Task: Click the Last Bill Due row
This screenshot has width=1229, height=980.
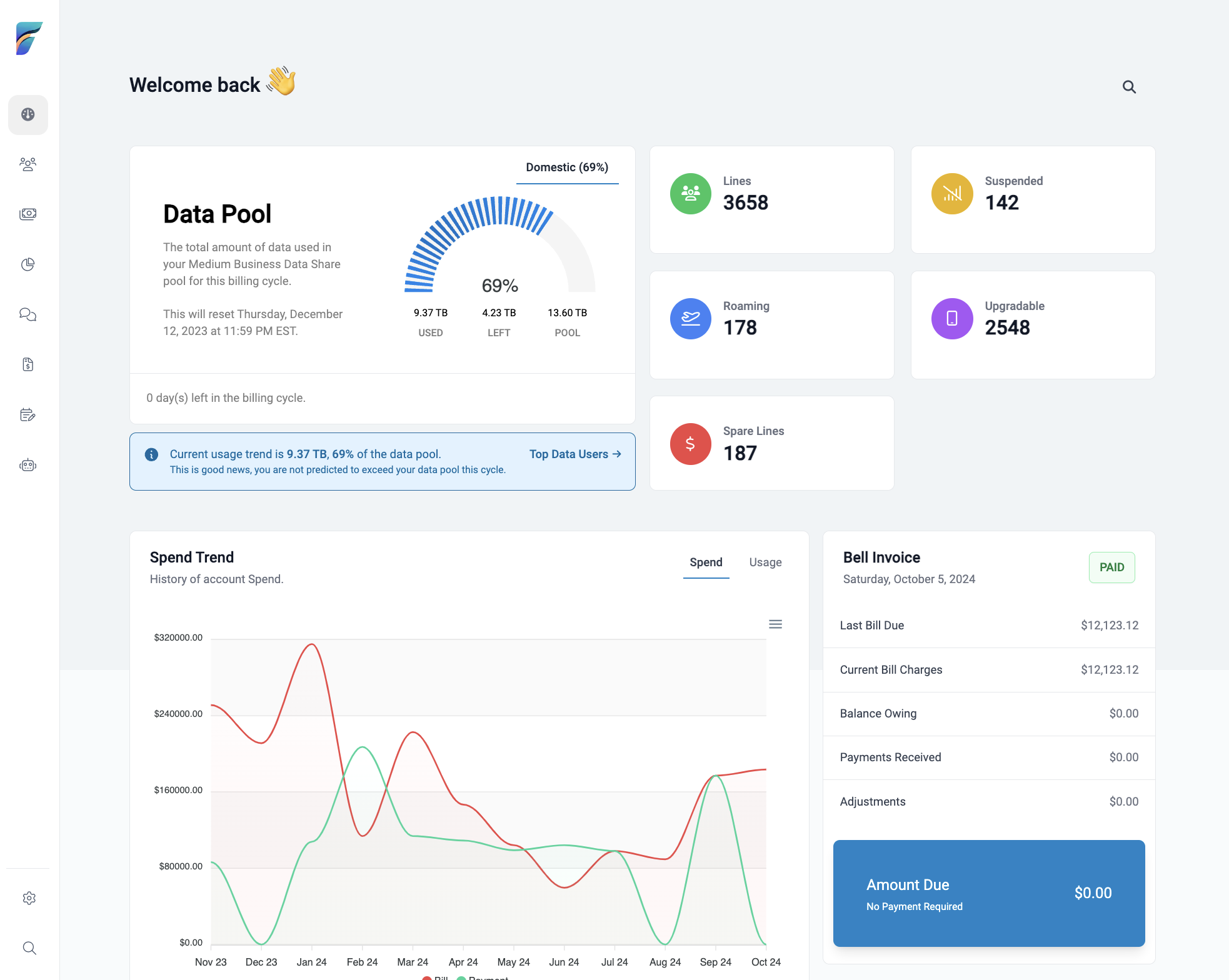Action: (989, 626)
